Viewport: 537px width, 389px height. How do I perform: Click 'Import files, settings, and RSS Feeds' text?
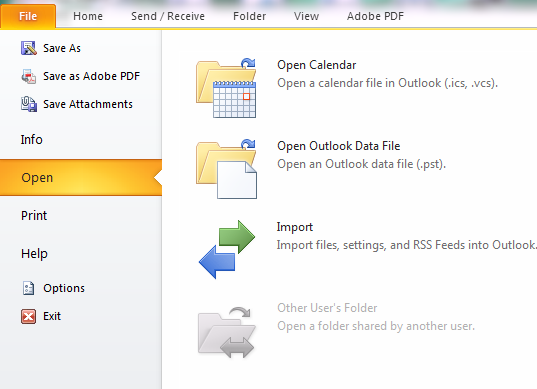406,245
